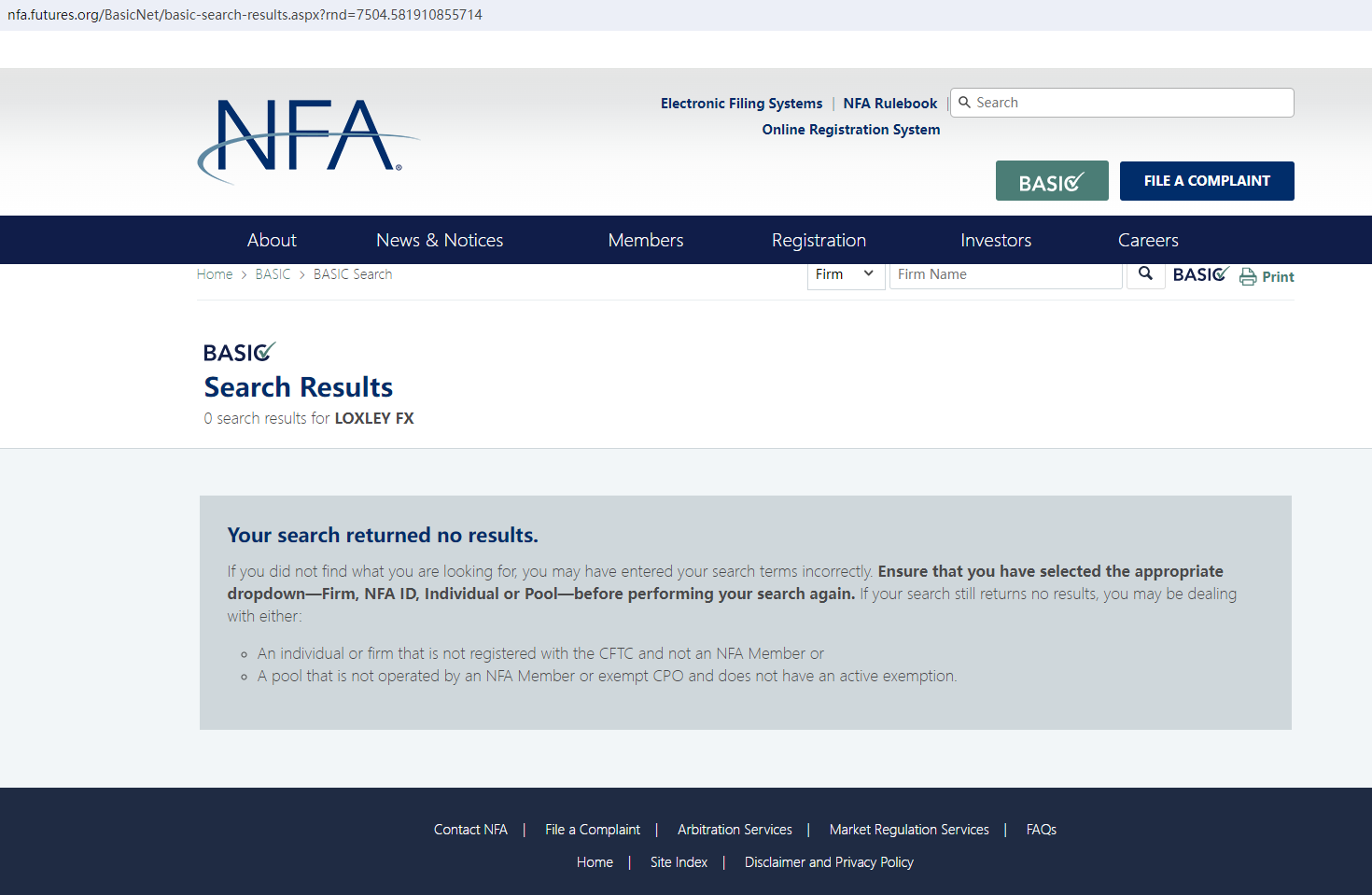Open Contact NFA footer link
The height and width of the screenshot is (895, 1372).
470,830
